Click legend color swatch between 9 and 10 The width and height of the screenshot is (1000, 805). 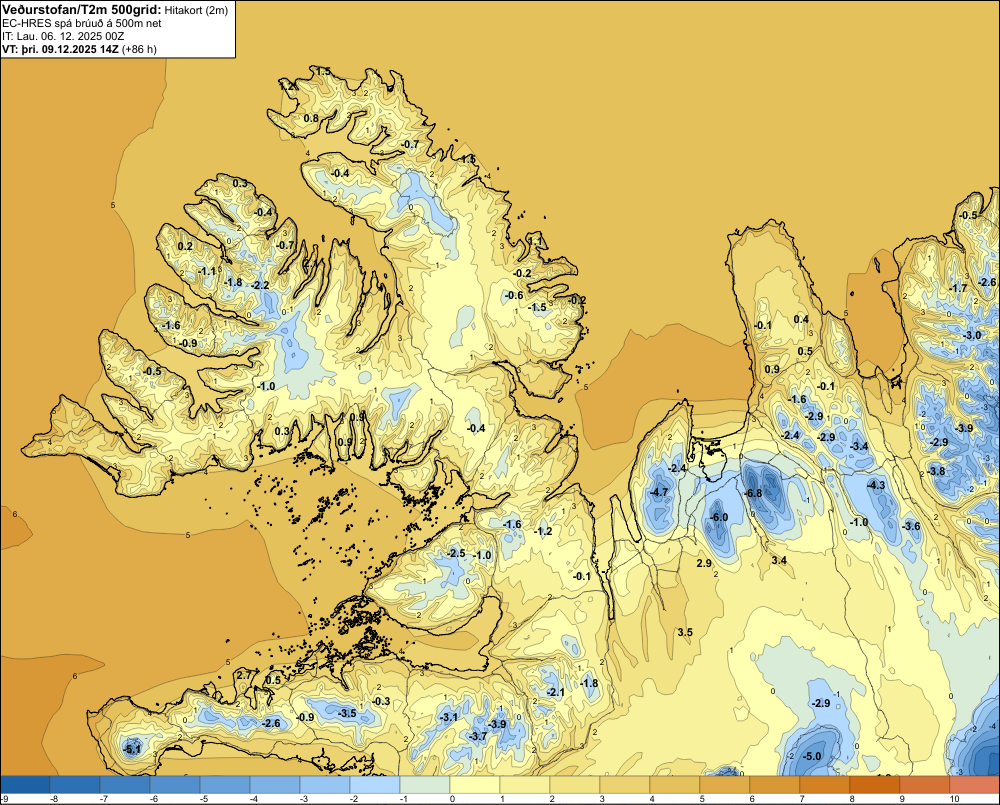click(924, 784)
